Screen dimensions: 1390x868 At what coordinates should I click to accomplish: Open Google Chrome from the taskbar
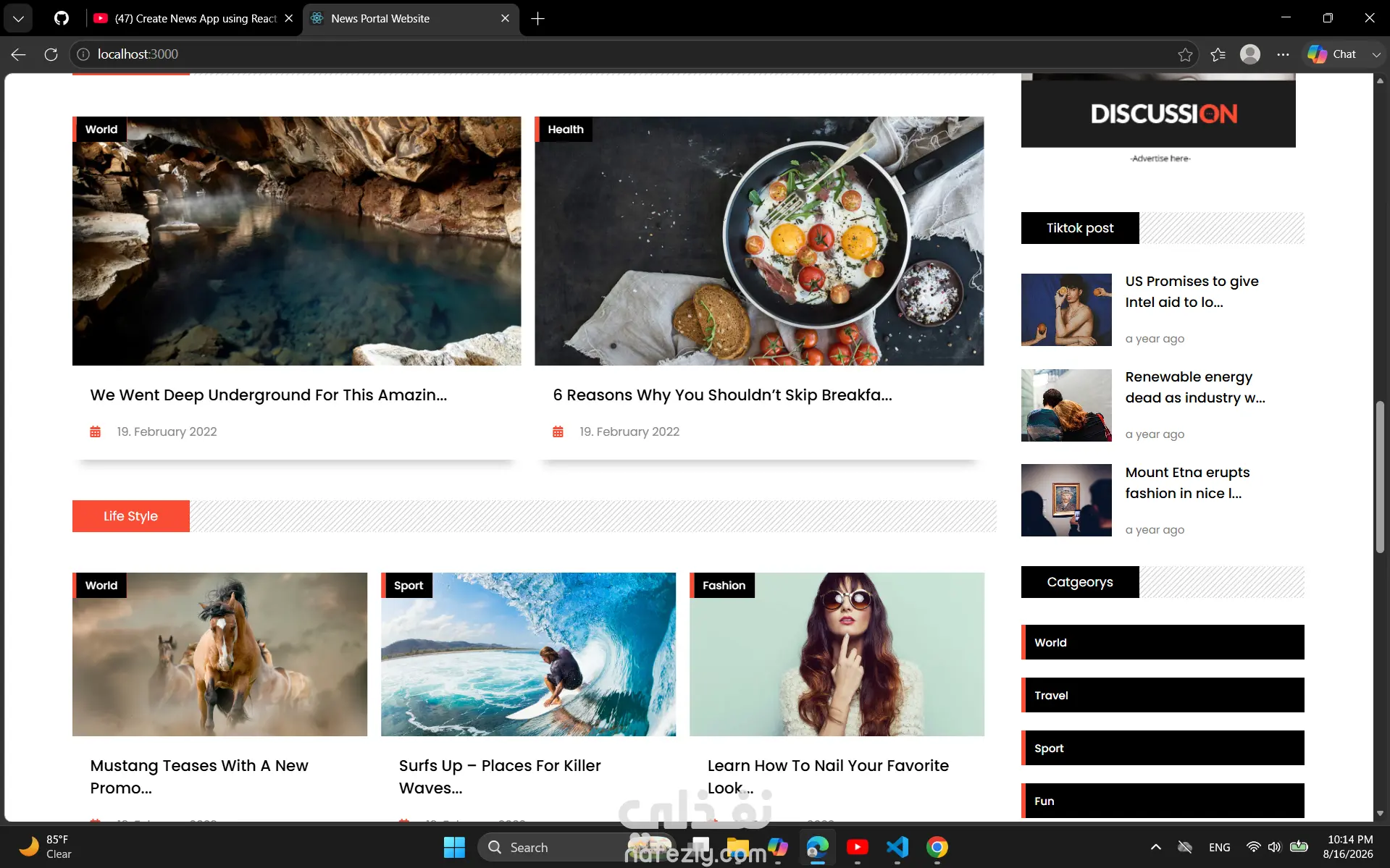click(937, 847)
